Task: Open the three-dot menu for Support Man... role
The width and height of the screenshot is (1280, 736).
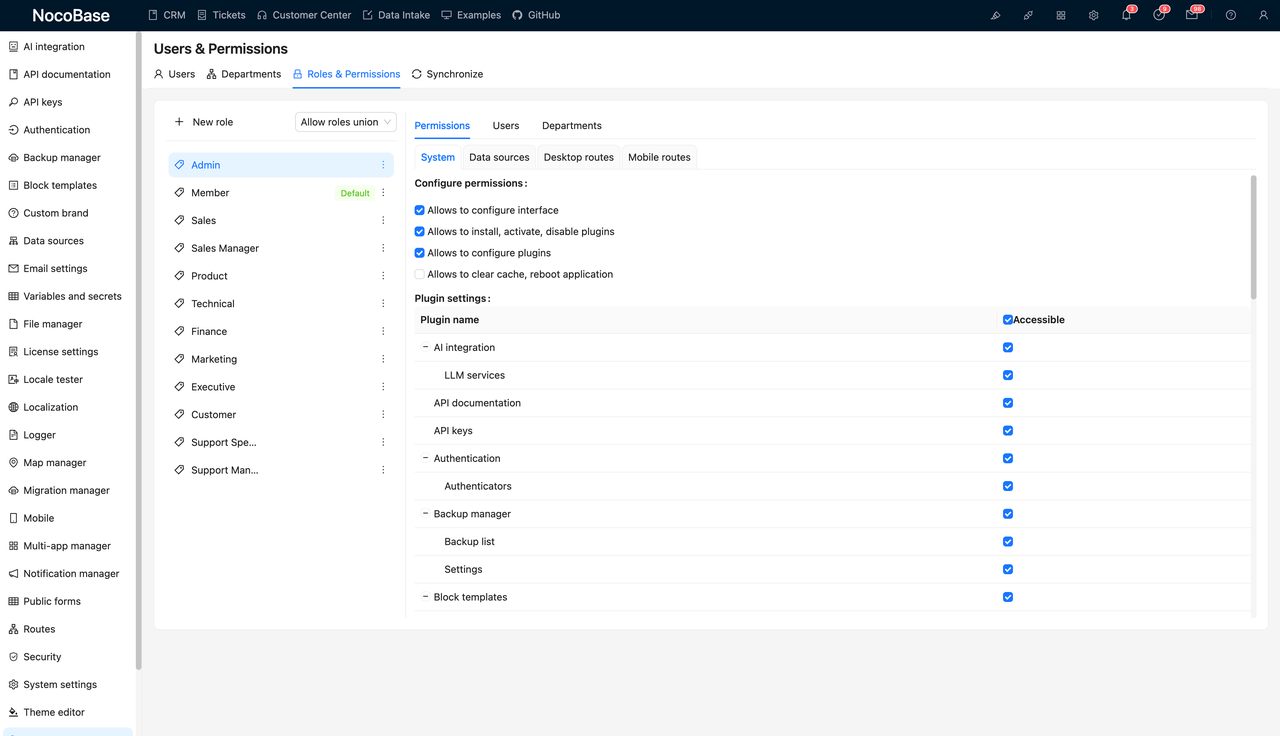Action: click(383, 470)
